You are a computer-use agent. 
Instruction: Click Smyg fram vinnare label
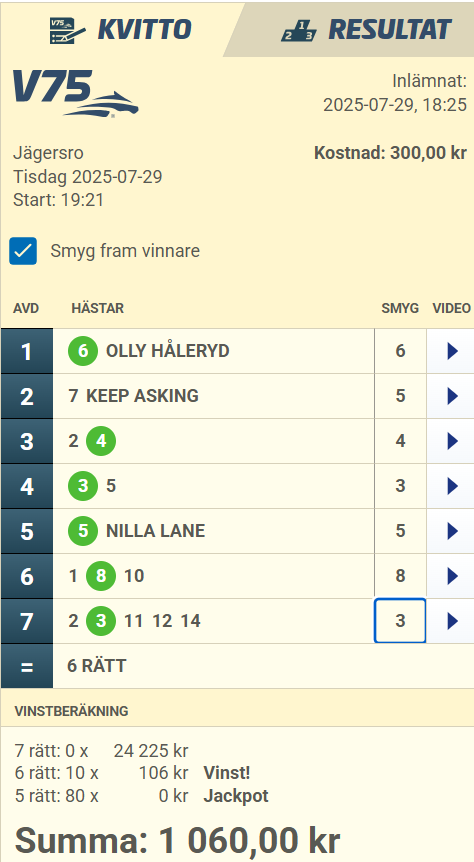coord(125,251)
